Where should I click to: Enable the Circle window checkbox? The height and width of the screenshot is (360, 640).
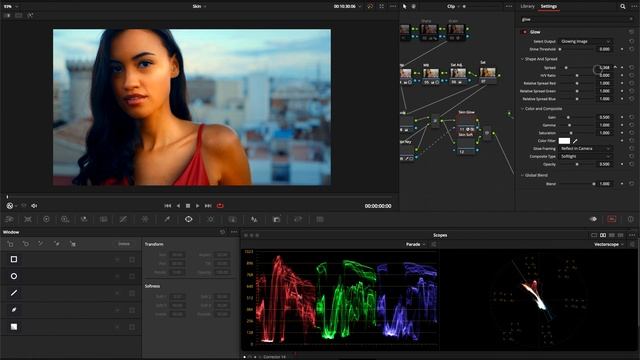coord(132,276)
